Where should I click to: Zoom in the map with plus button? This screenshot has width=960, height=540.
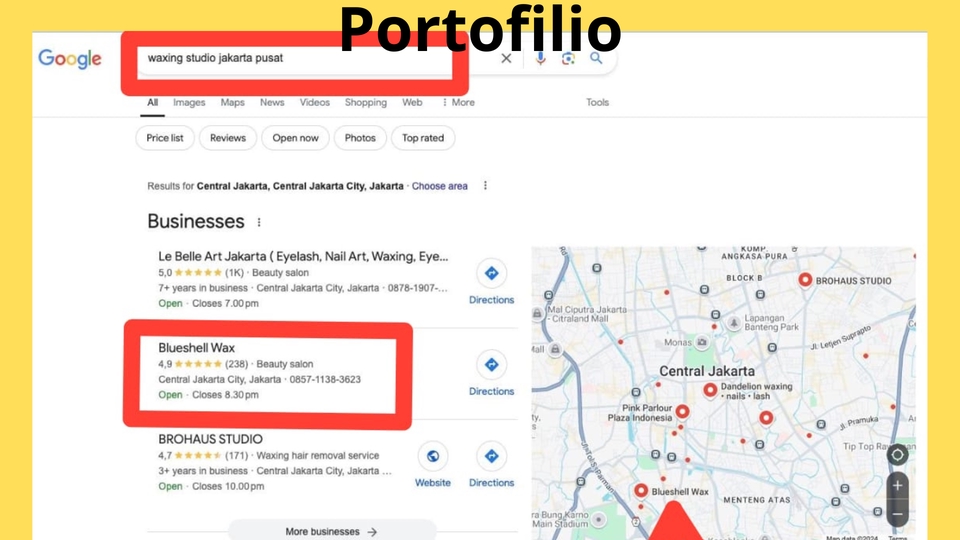click(898, 486)
